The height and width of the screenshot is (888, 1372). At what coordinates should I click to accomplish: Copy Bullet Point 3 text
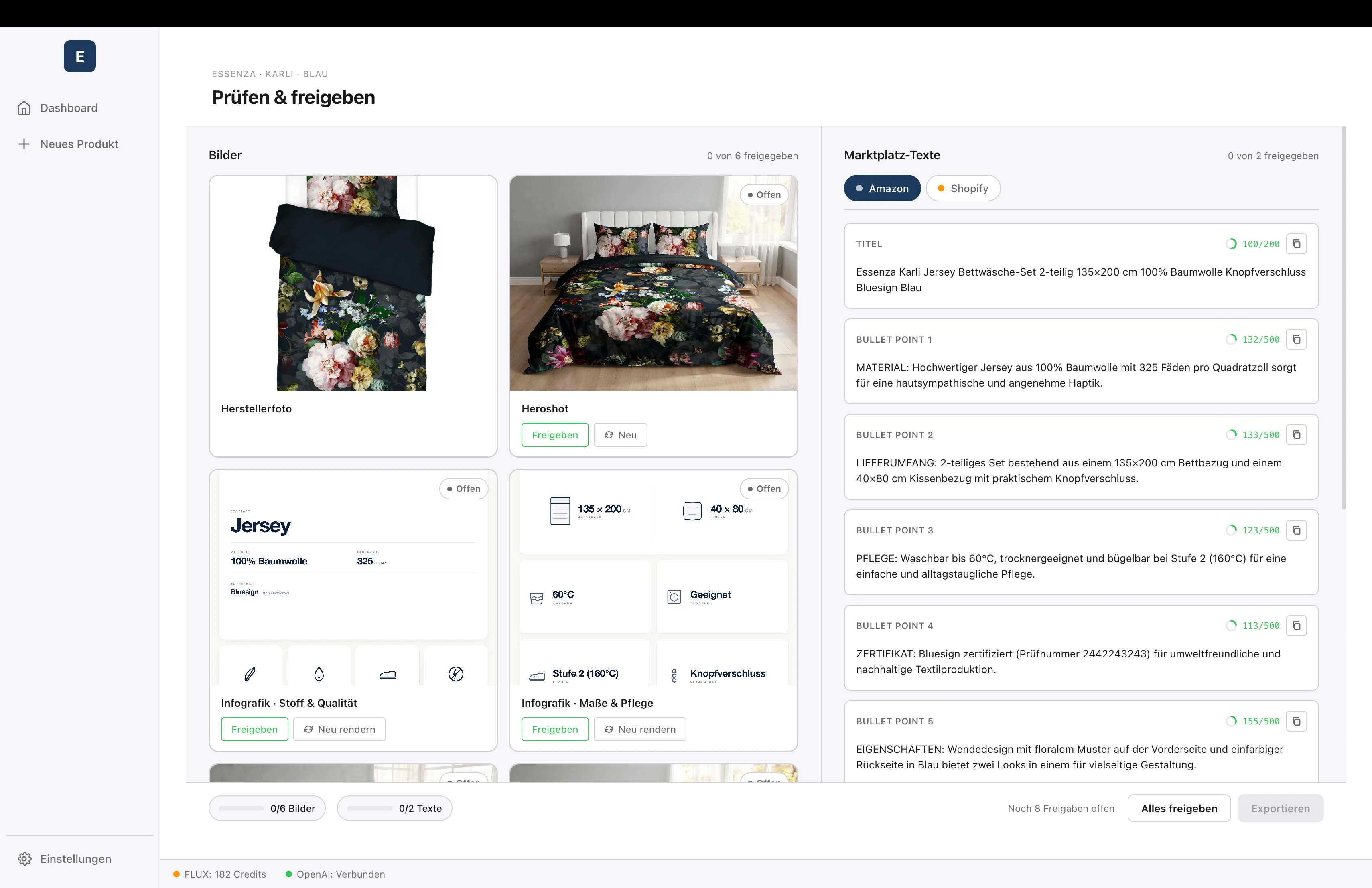coord(1297,530)
